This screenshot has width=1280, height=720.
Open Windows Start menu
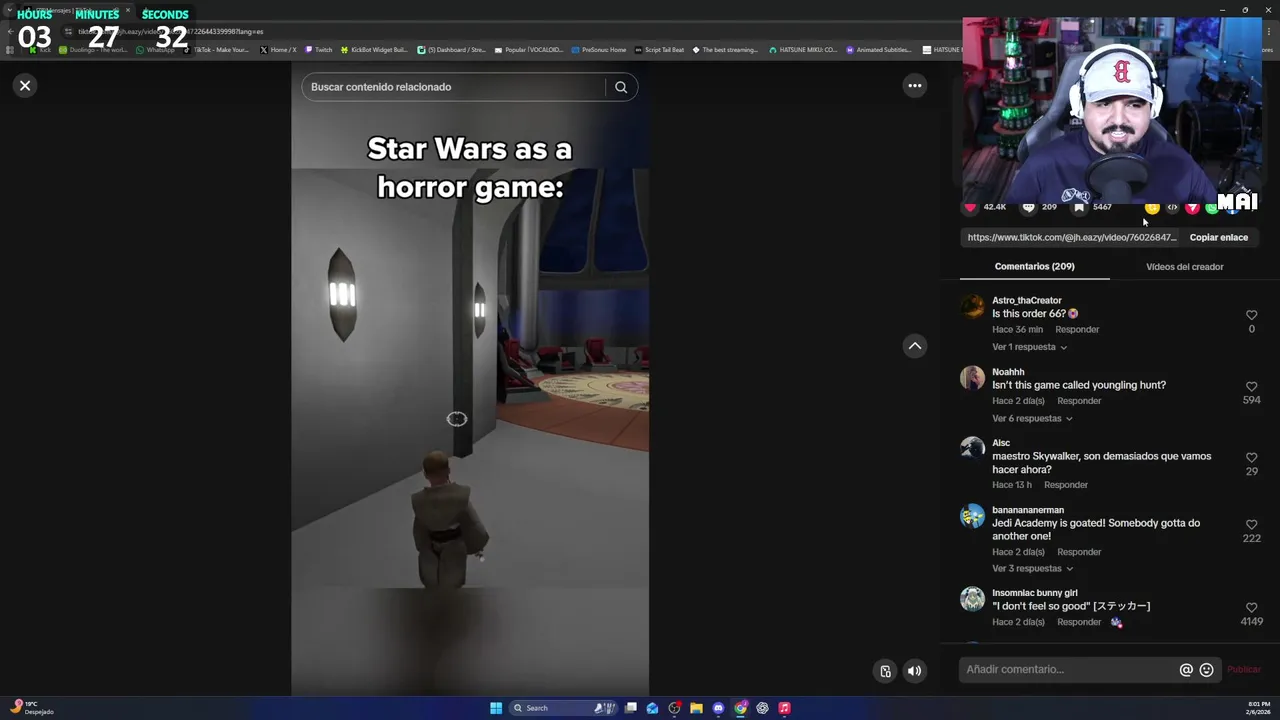pyautogui.click(x=496, y=708)
